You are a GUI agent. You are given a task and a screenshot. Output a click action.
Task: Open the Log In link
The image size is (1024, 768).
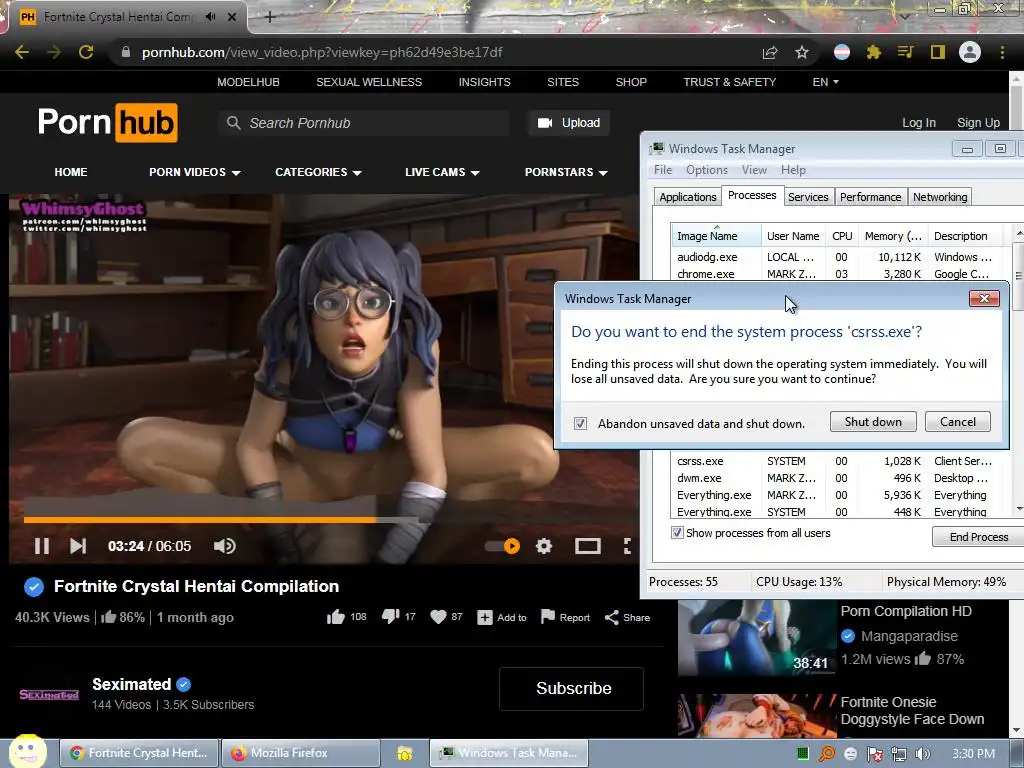tap(919, 123)
